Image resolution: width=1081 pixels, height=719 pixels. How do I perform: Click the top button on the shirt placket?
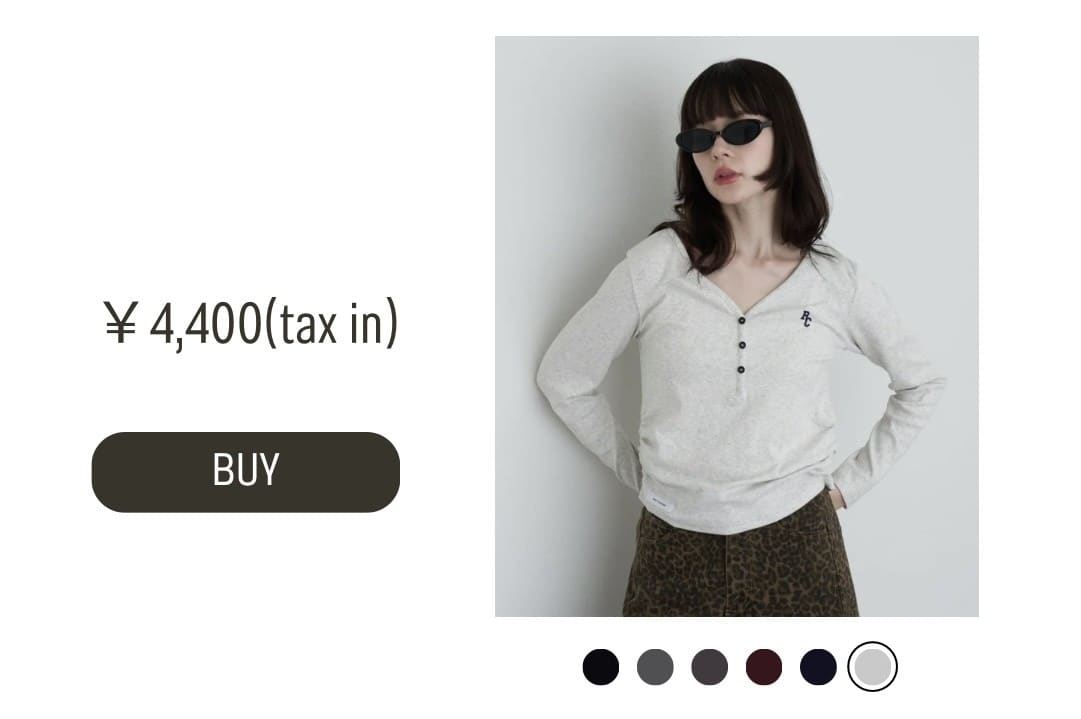pos(742,319)
